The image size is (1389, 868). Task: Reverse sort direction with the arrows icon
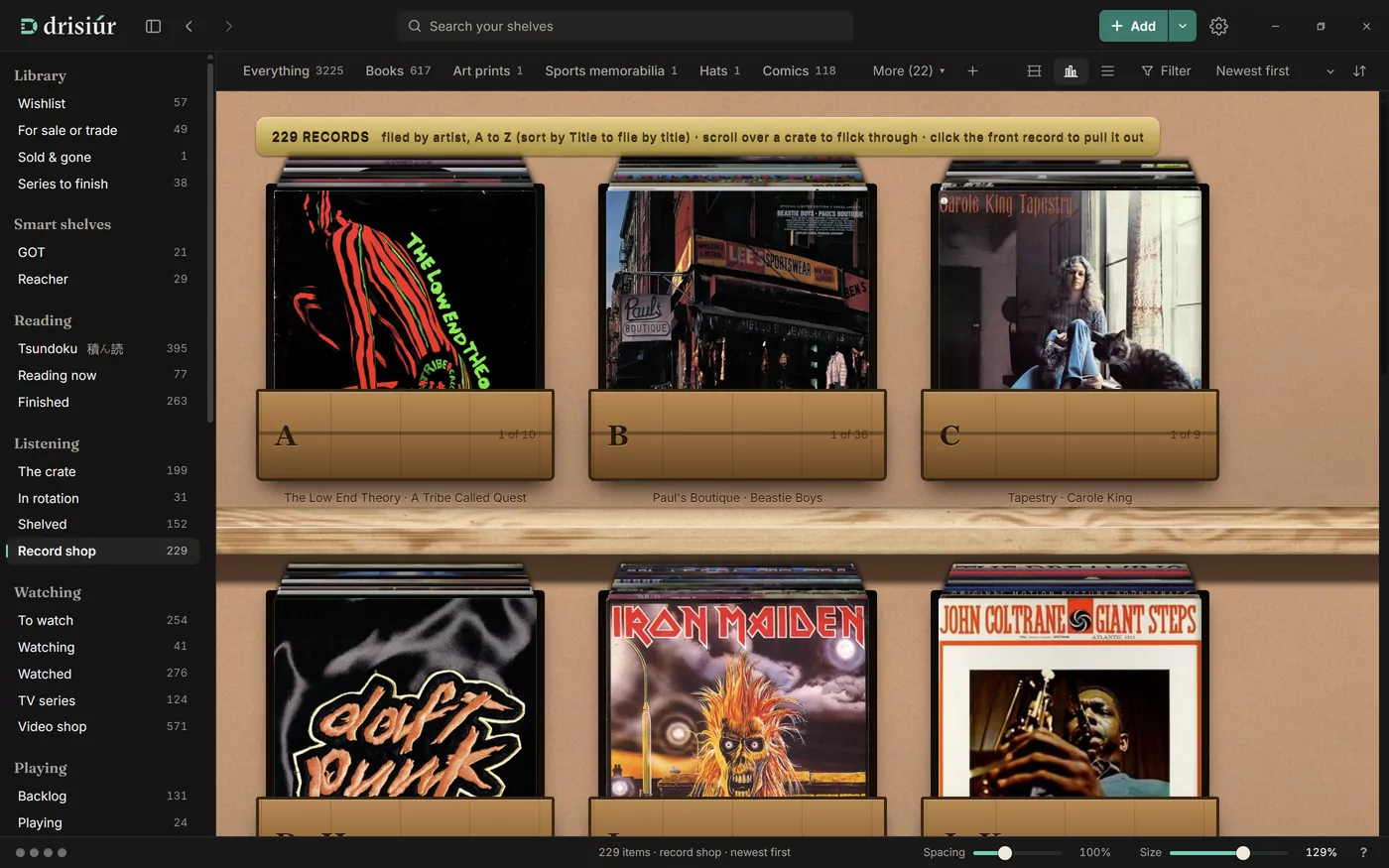pyautogui.click(x=1359, y=70)
